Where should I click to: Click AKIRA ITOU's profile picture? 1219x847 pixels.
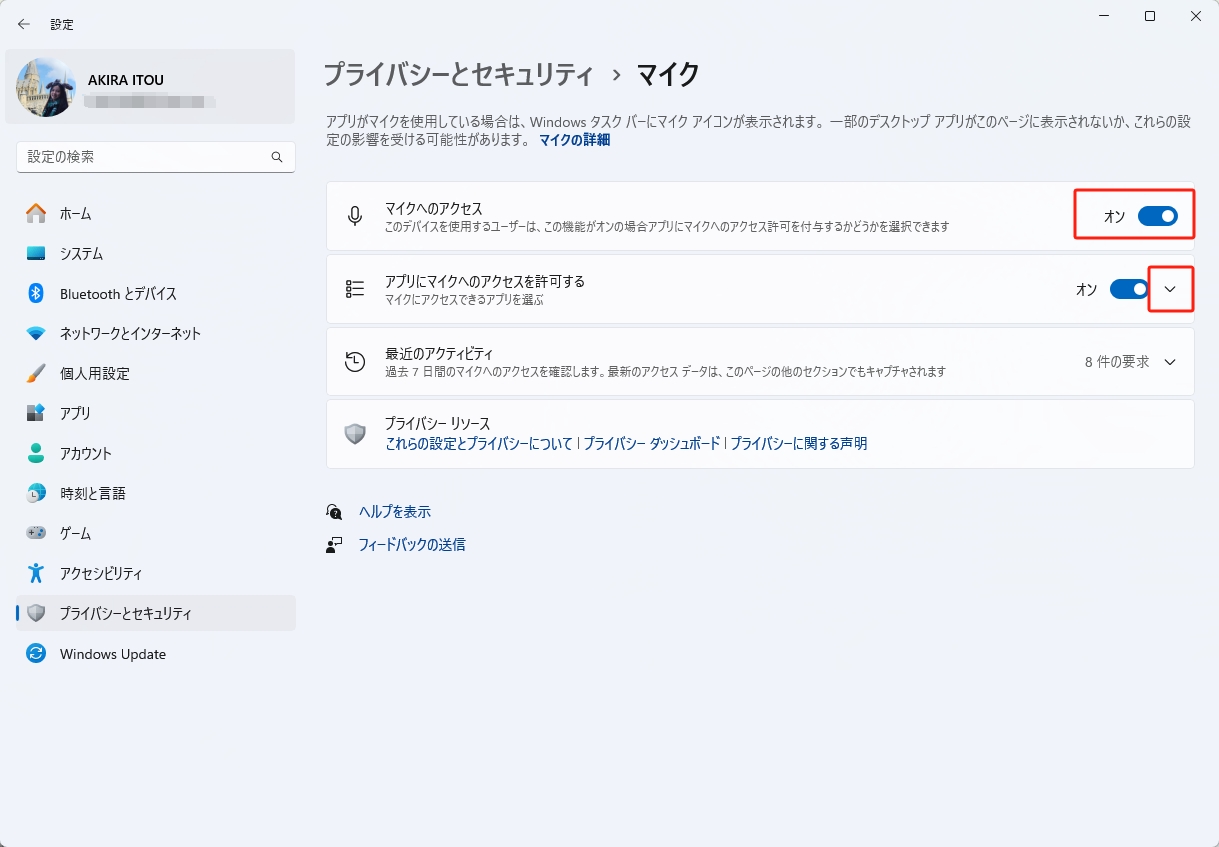pos(45,87)
